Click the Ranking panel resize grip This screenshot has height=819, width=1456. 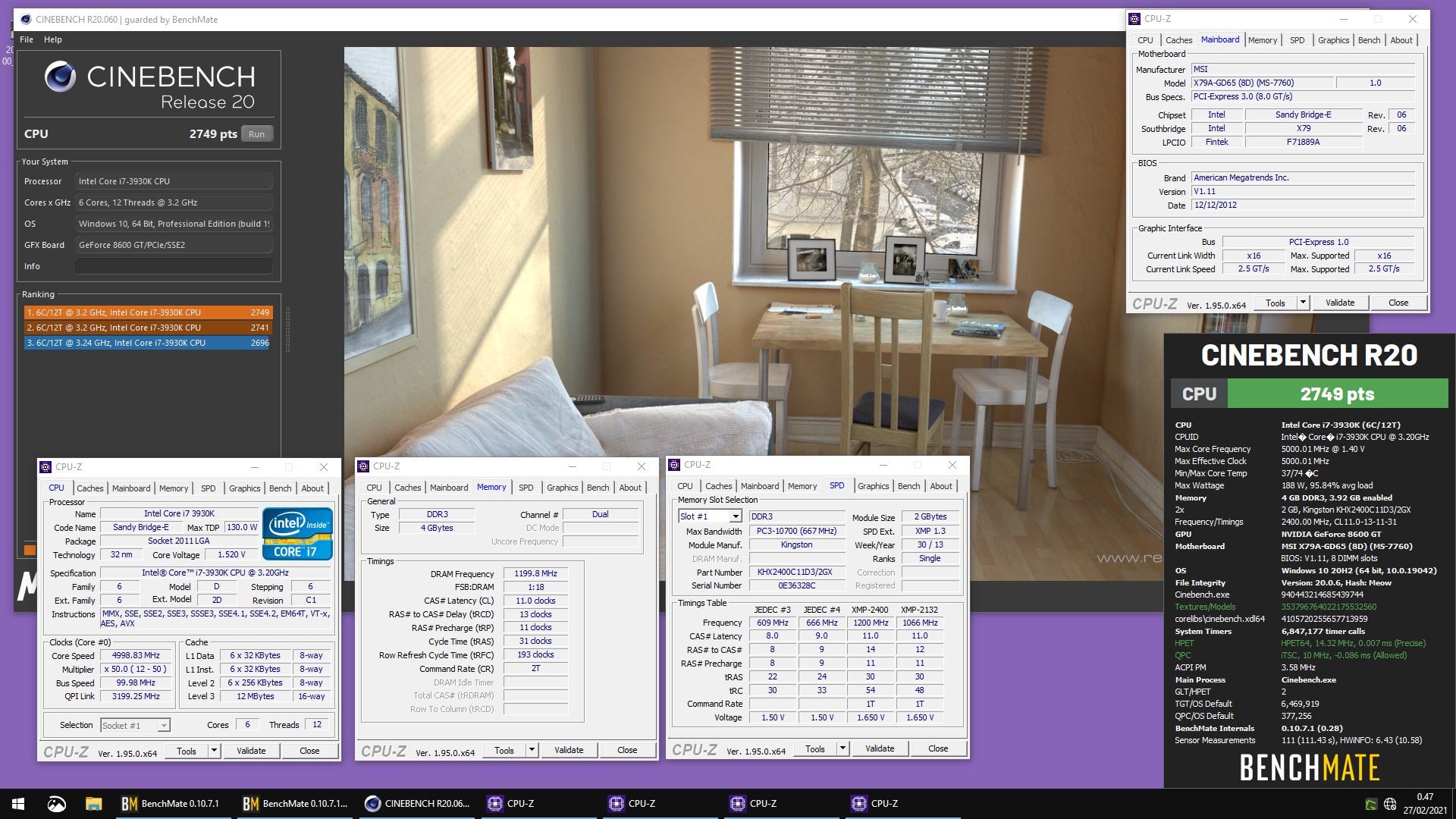coord(287,329)
